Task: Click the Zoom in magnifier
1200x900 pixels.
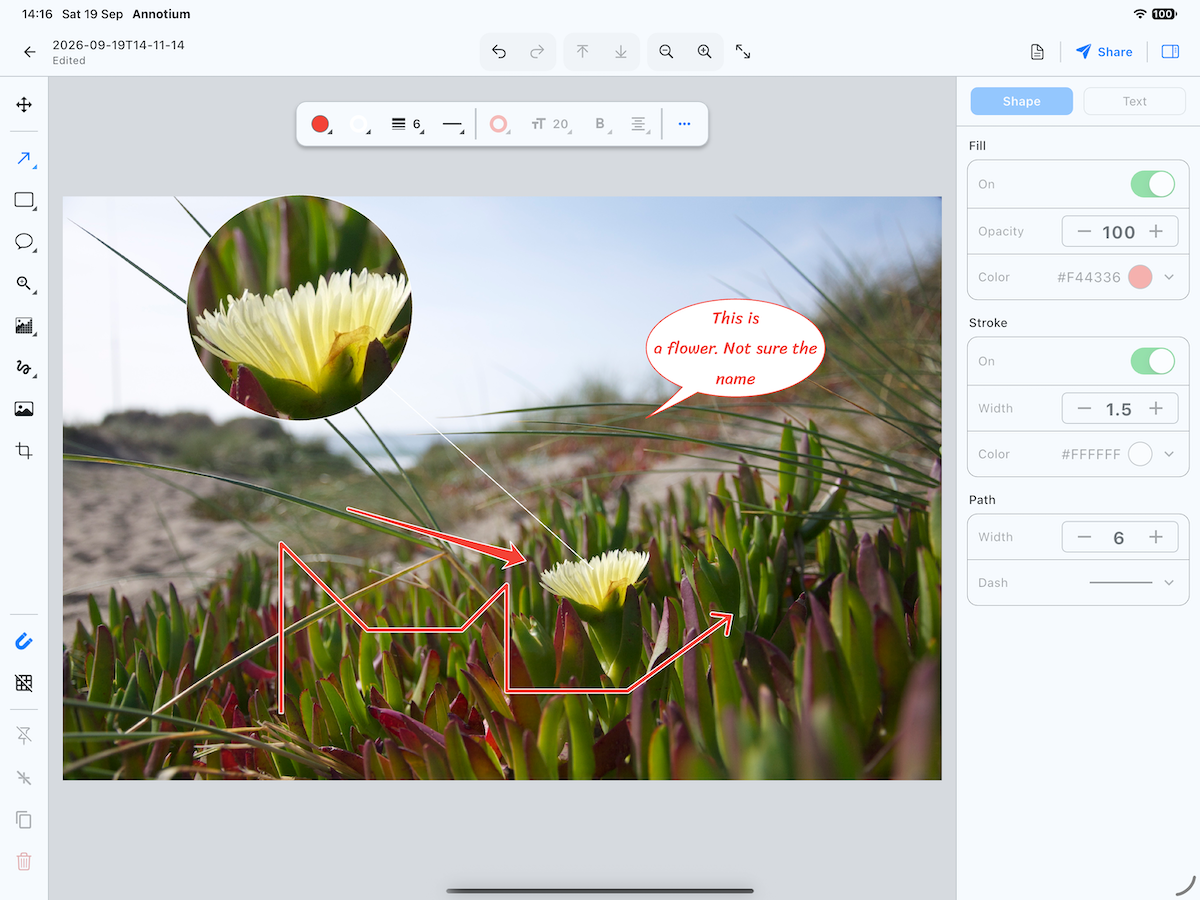Action: click(705, 52)
